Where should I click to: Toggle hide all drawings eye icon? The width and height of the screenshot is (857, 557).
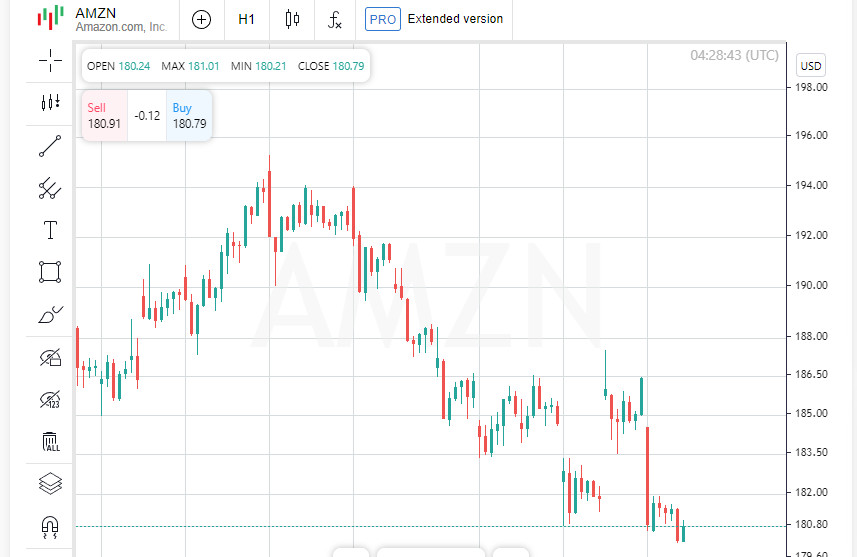click(50, 357)
